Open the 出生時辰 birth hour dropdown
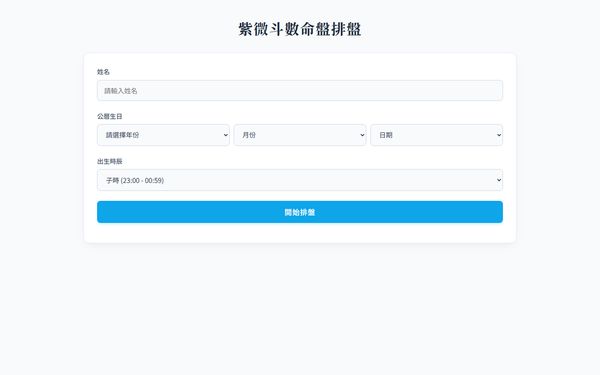This screenshot has width=600, height=375. click(x=300, y=180)
